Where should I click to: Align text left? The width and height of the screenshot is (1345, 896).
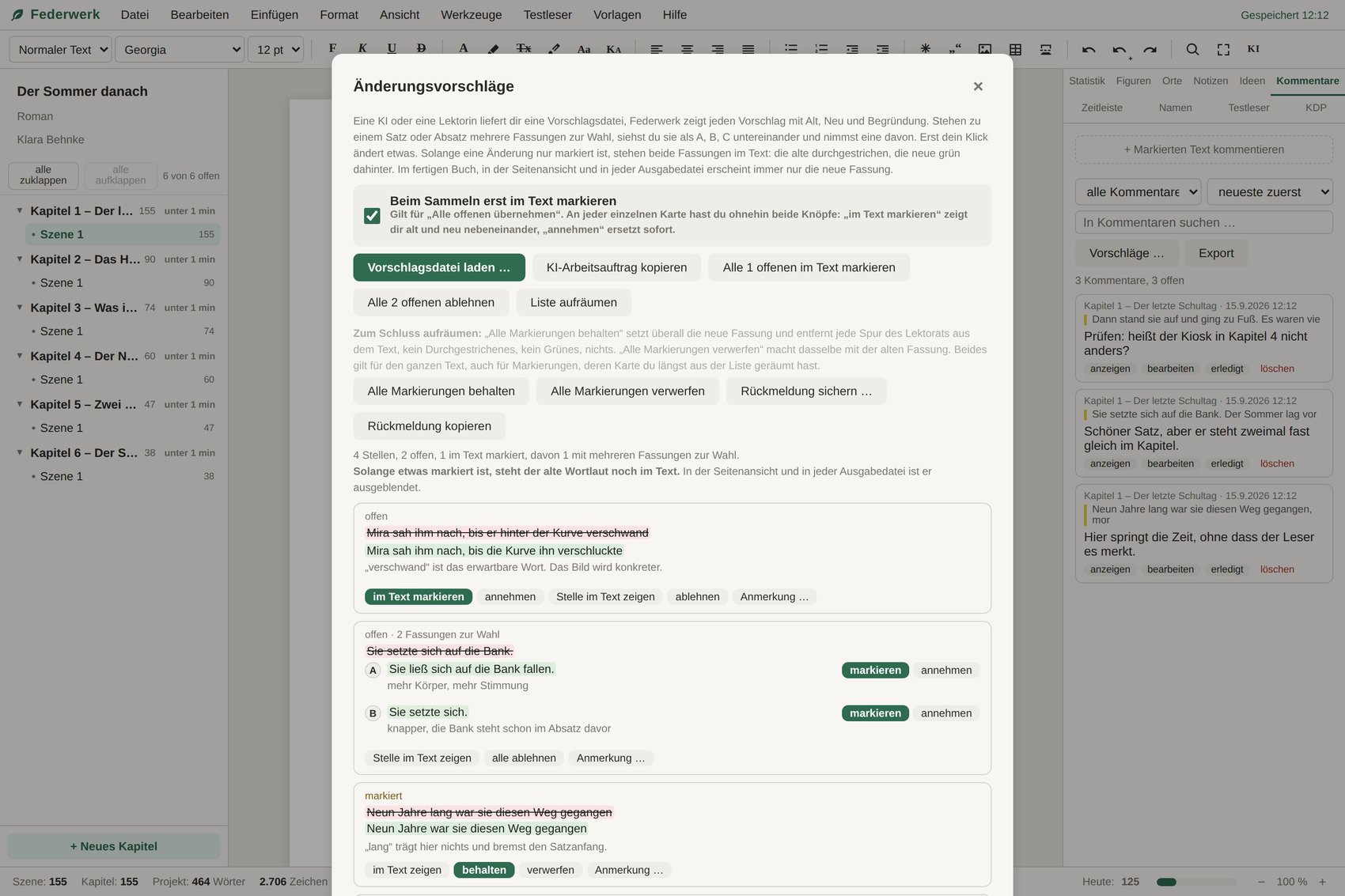coord(657,49)
